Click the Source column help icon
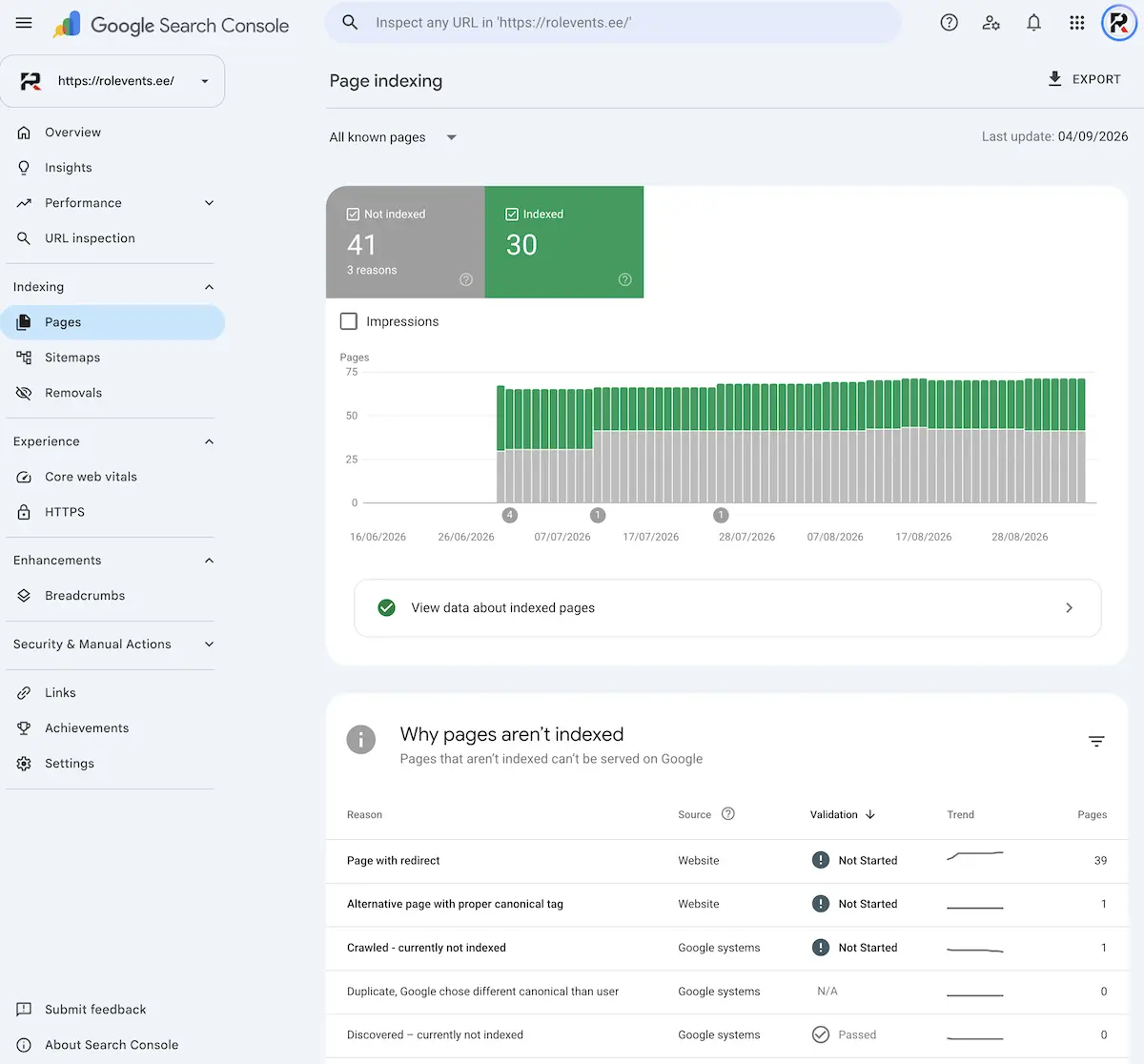 coord(728,814)
